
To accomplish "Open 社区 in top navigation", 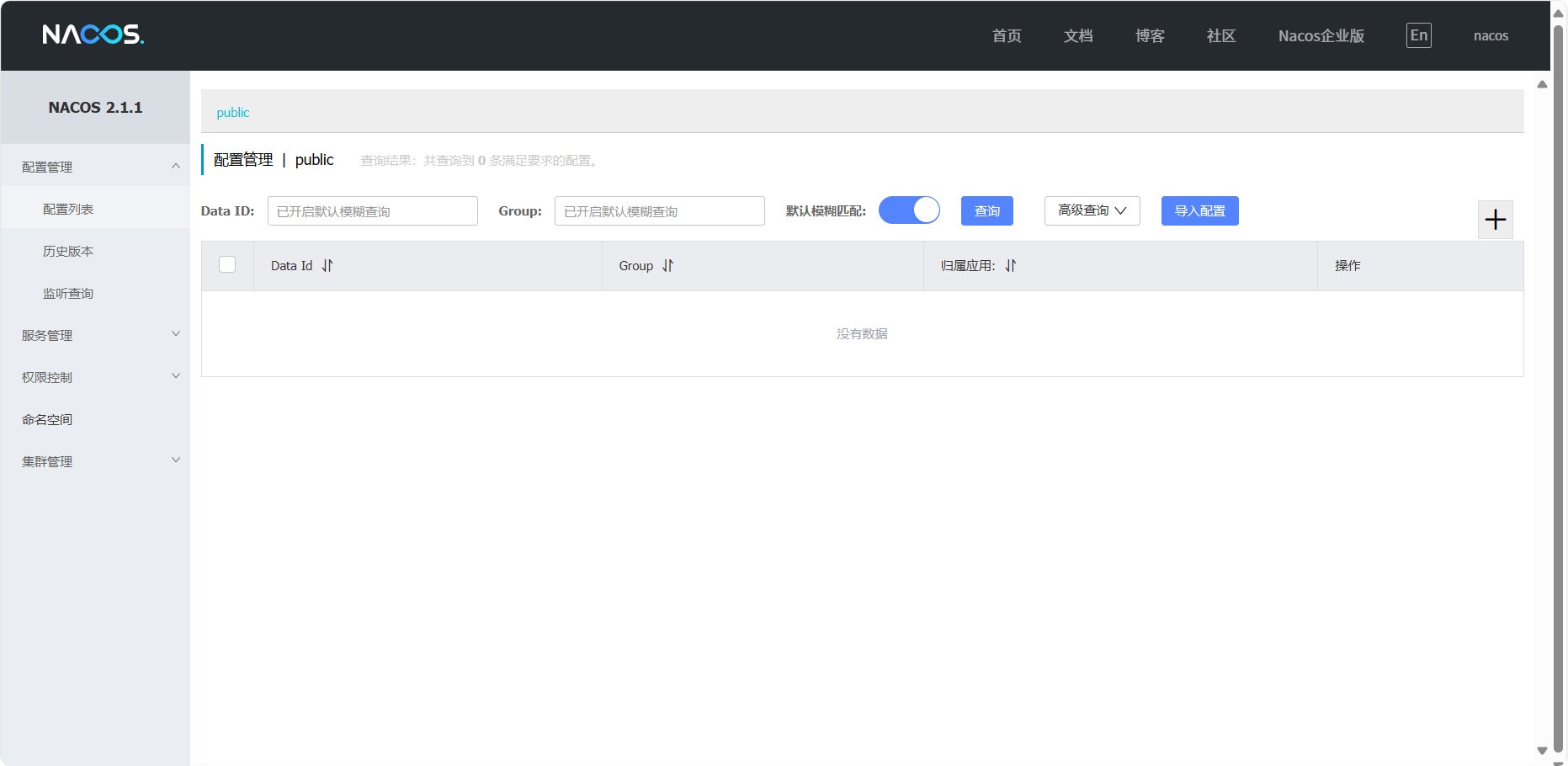I will coord(1221,35).
